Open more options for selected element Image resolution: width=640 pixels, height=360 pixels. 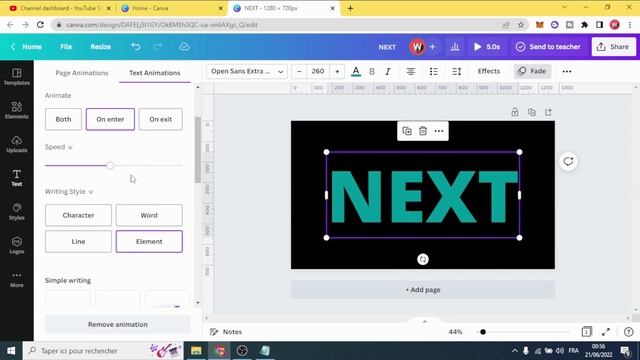[x=439, y=131]
